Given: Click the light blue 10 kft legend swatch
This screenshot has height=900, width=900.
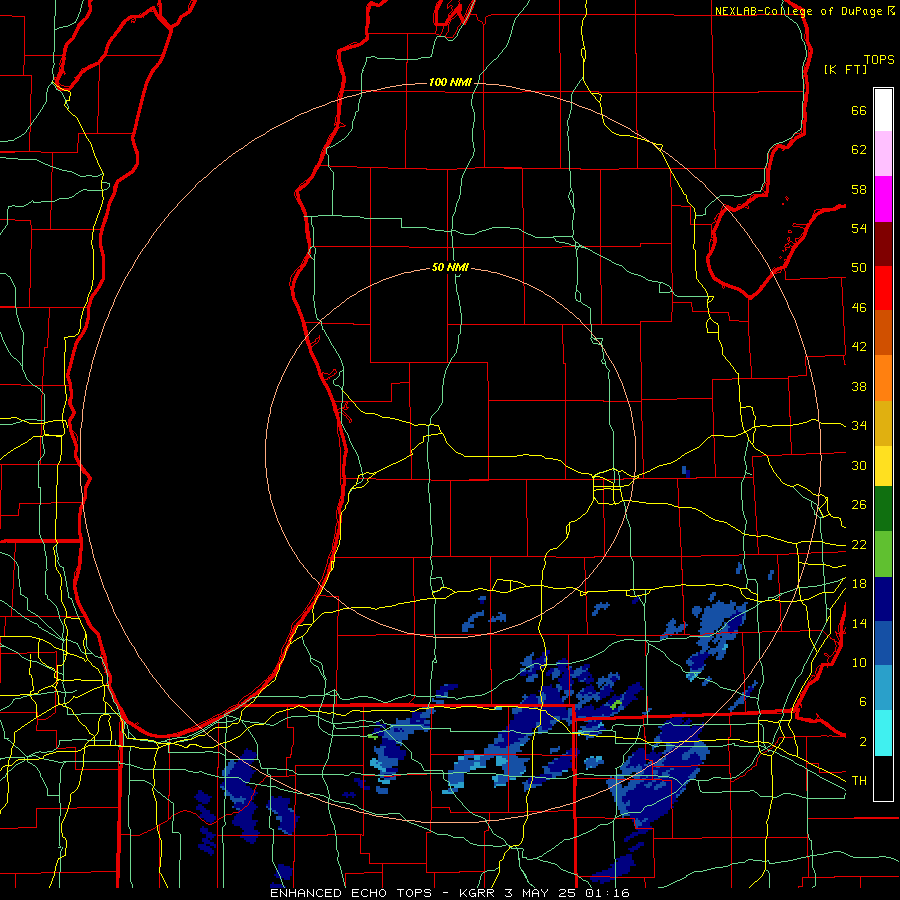Looking at the screenshot, I should click(883, 688).
